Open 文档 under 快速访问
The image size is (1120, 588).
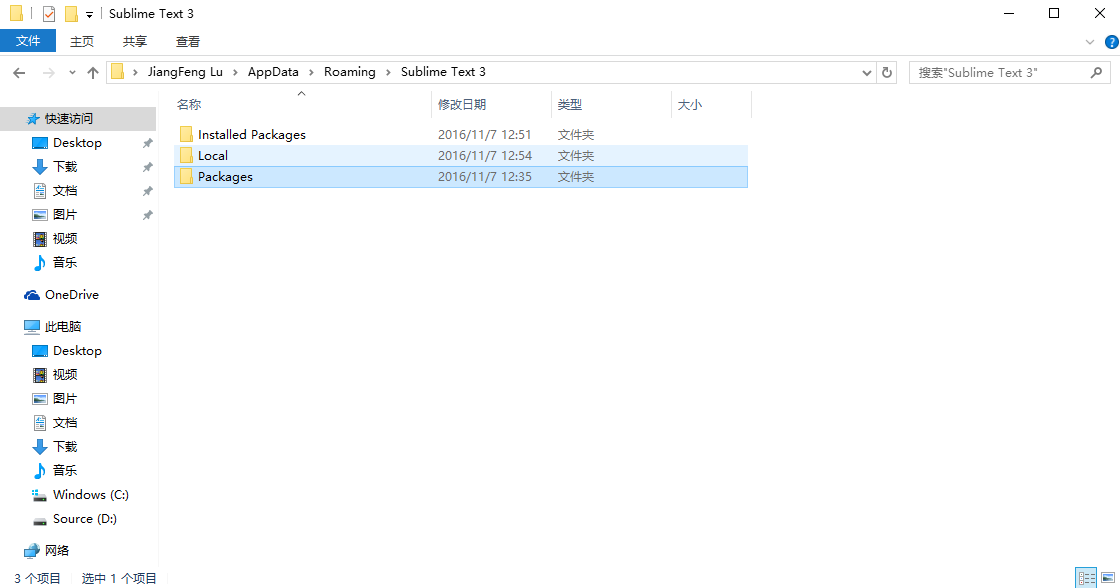(x=65, y=191)
